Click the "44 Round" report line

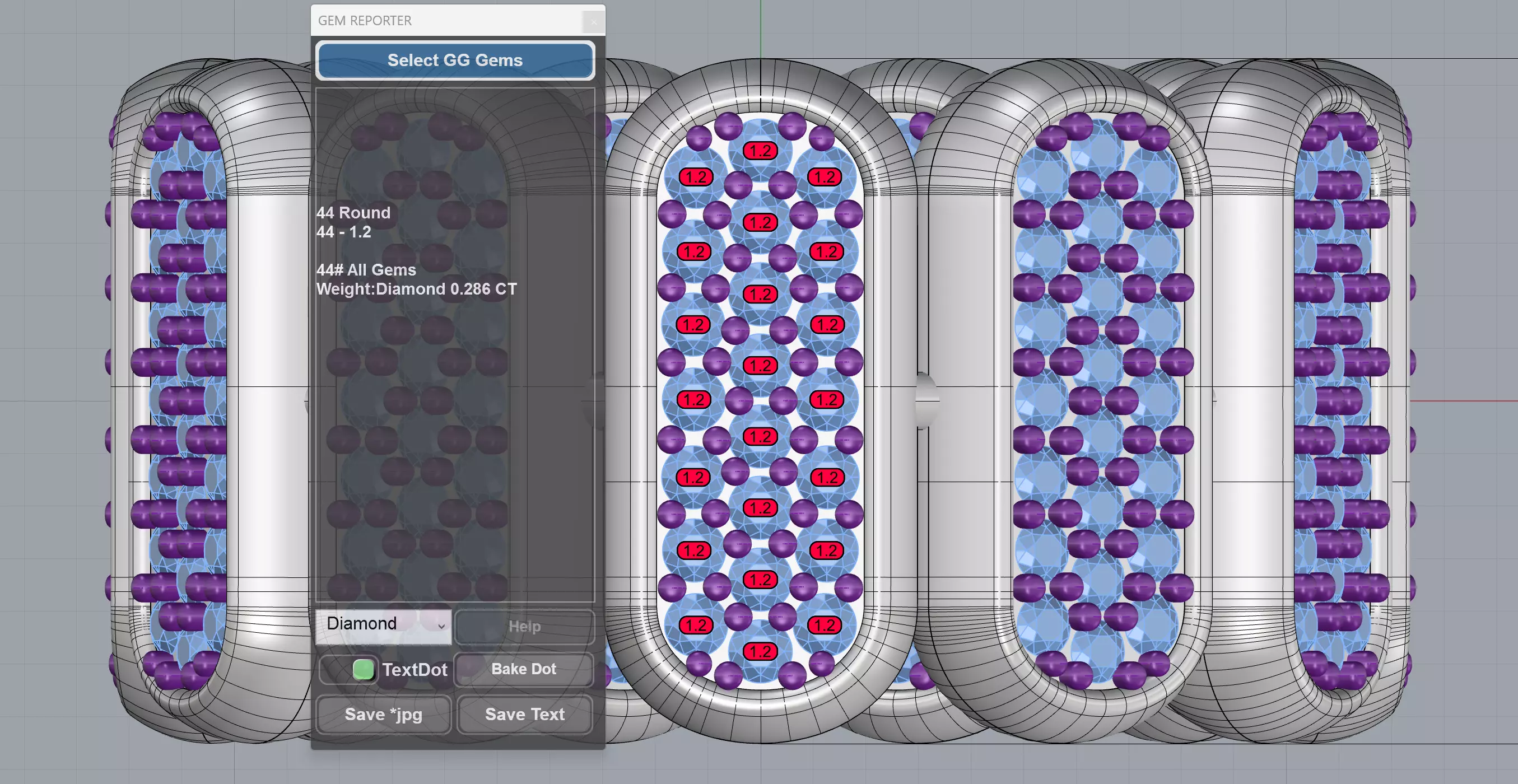point(353,213)
